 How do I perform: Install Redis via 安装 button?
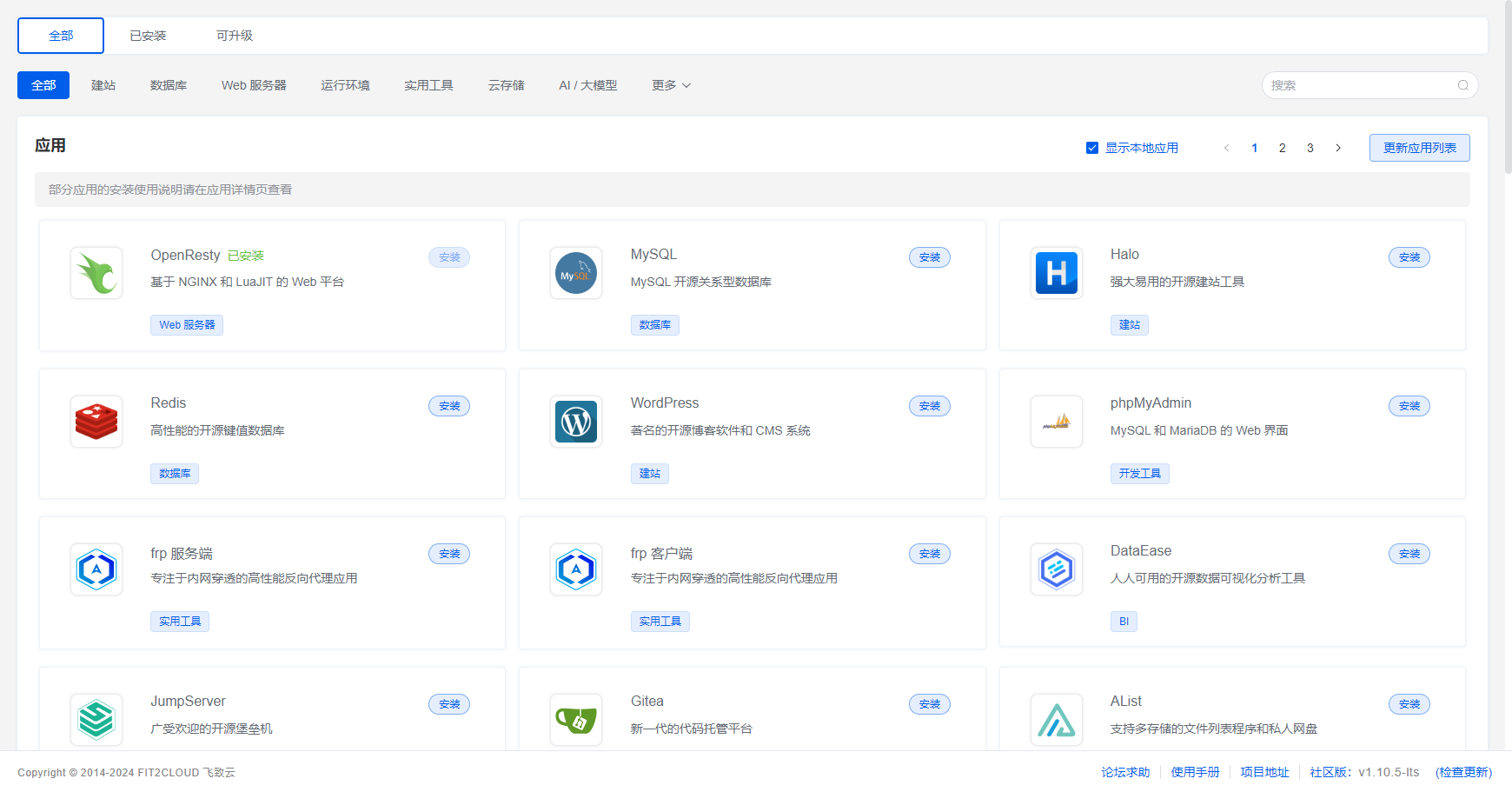(x=449, y=406)
